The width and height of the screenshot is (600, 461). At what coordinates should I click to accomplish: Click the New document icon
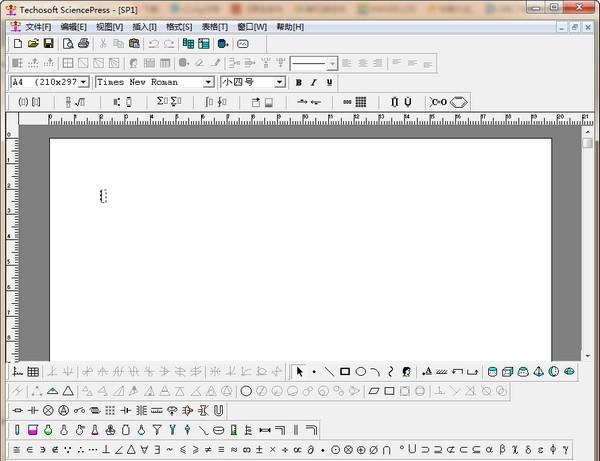coord(17,44)
